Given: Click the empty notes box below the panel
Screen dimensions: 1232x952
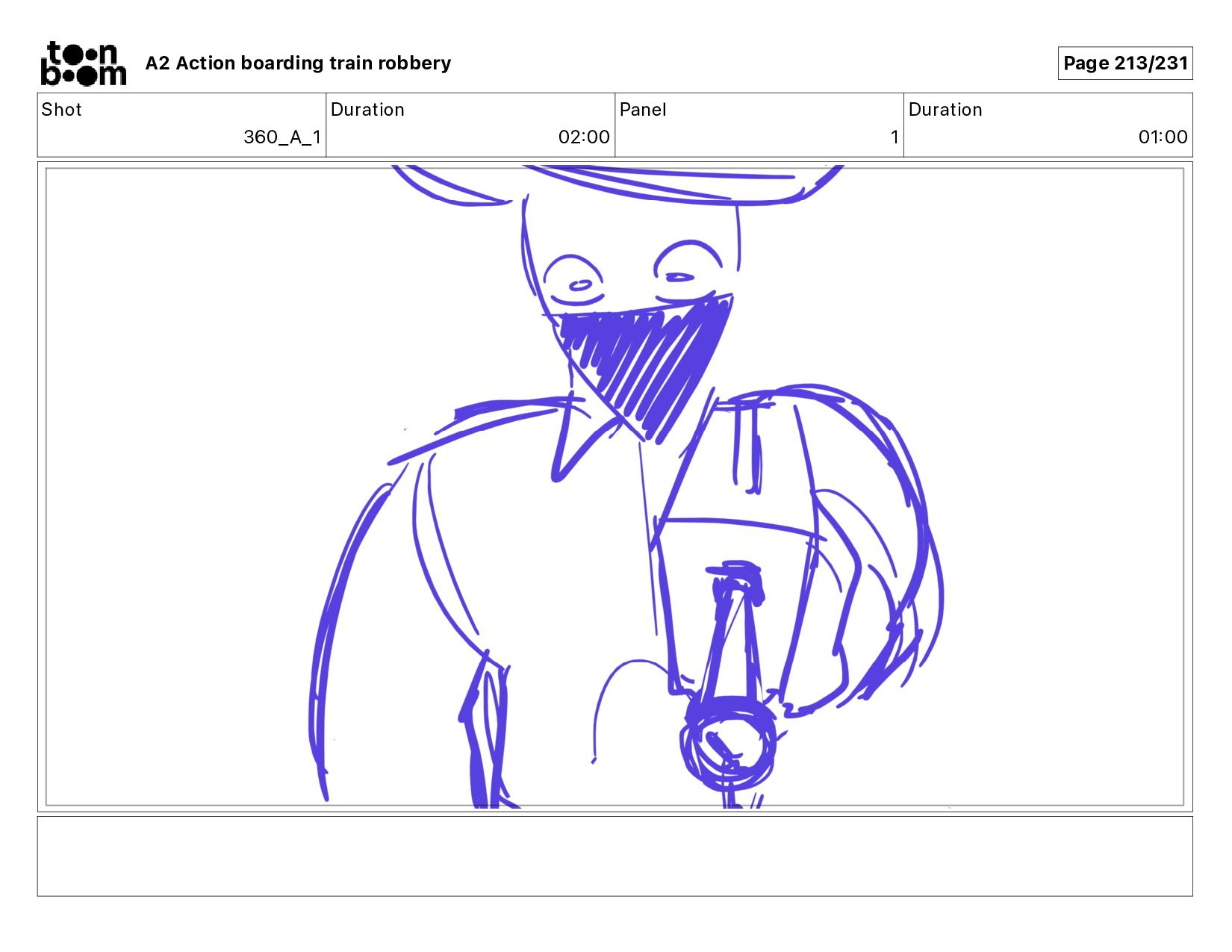Looking at the screenshot, I should pyautogui.click(x=615, y=856).
